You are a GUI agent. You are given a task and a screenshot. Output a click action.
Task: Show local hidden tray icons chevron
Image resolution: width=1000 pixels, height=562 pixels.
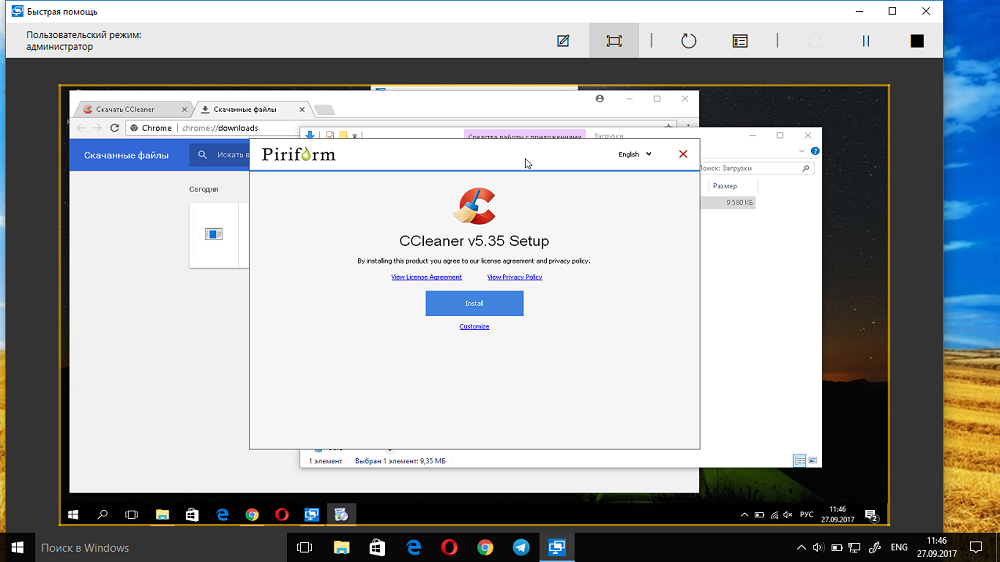click(x=801, y=547)
